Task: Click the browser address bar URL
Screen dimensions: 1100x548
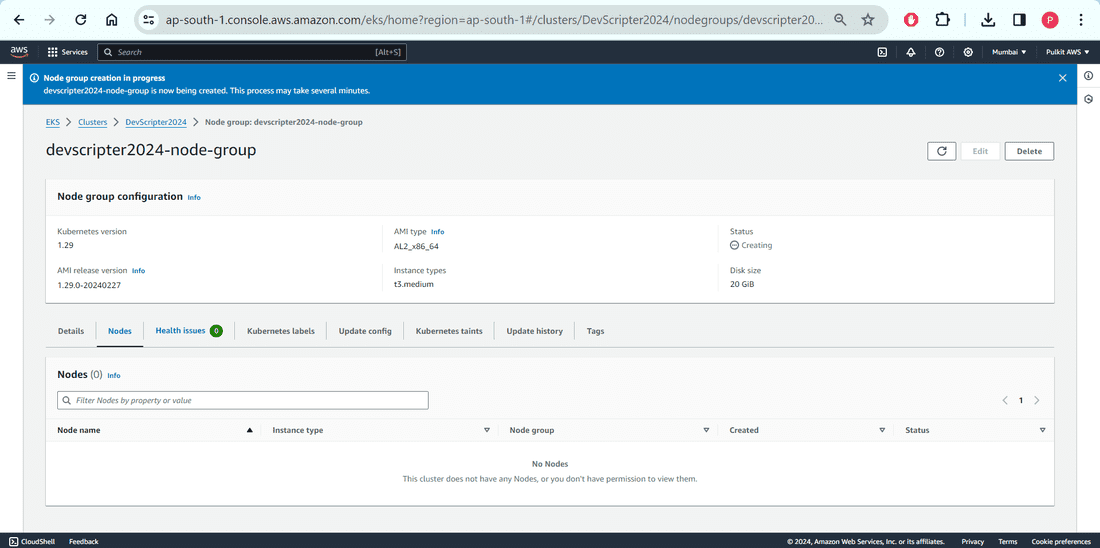Action: pos(494,20)
